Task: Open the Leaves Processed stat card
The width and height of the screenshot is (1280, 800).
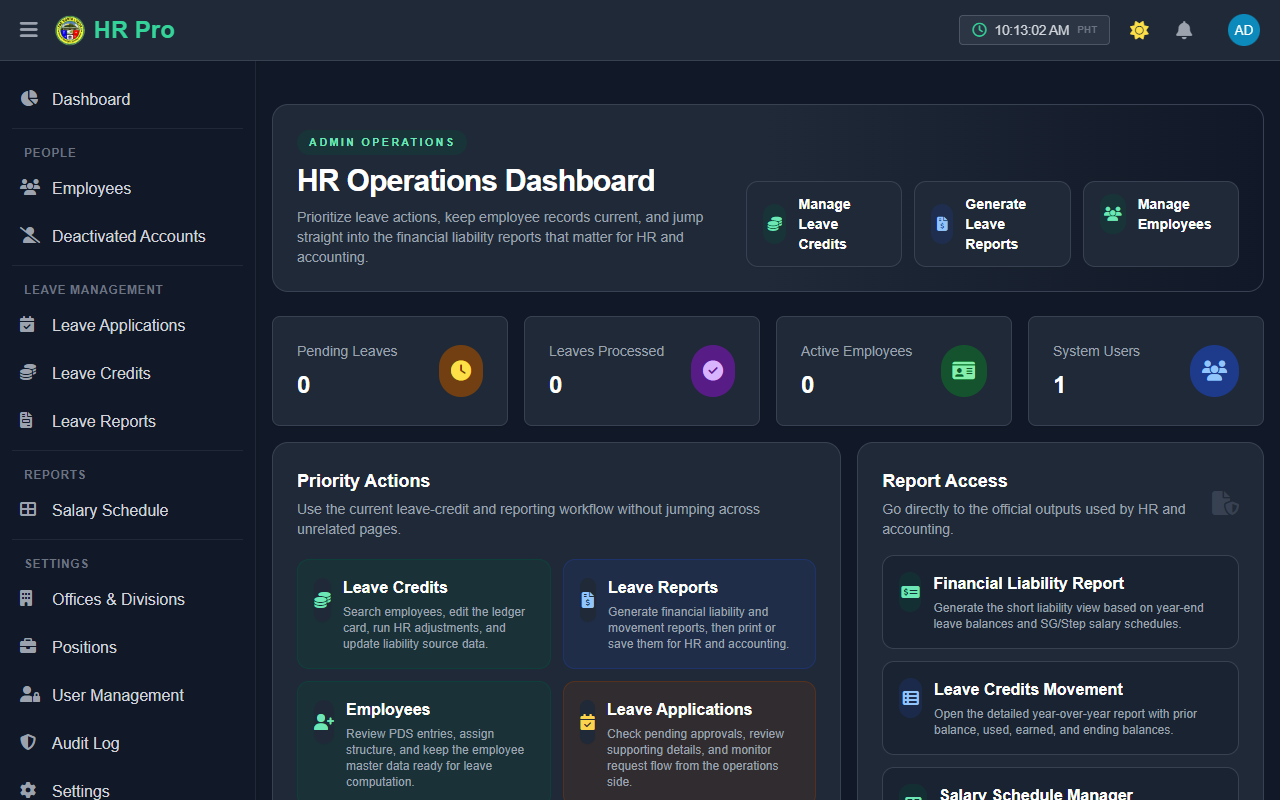Action: (642, 371)
